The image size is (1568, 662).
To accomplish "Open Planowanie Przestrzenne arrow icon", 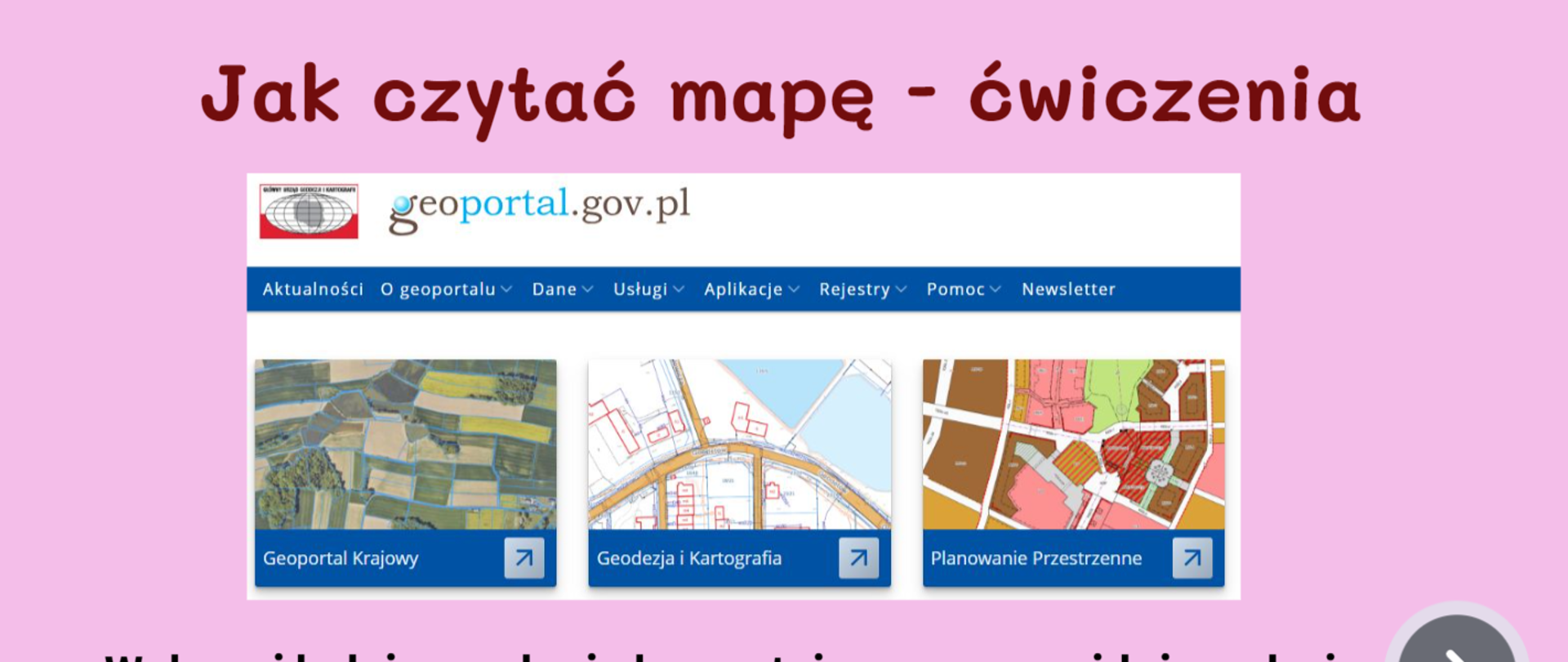I will click(x=1192, y=558).
